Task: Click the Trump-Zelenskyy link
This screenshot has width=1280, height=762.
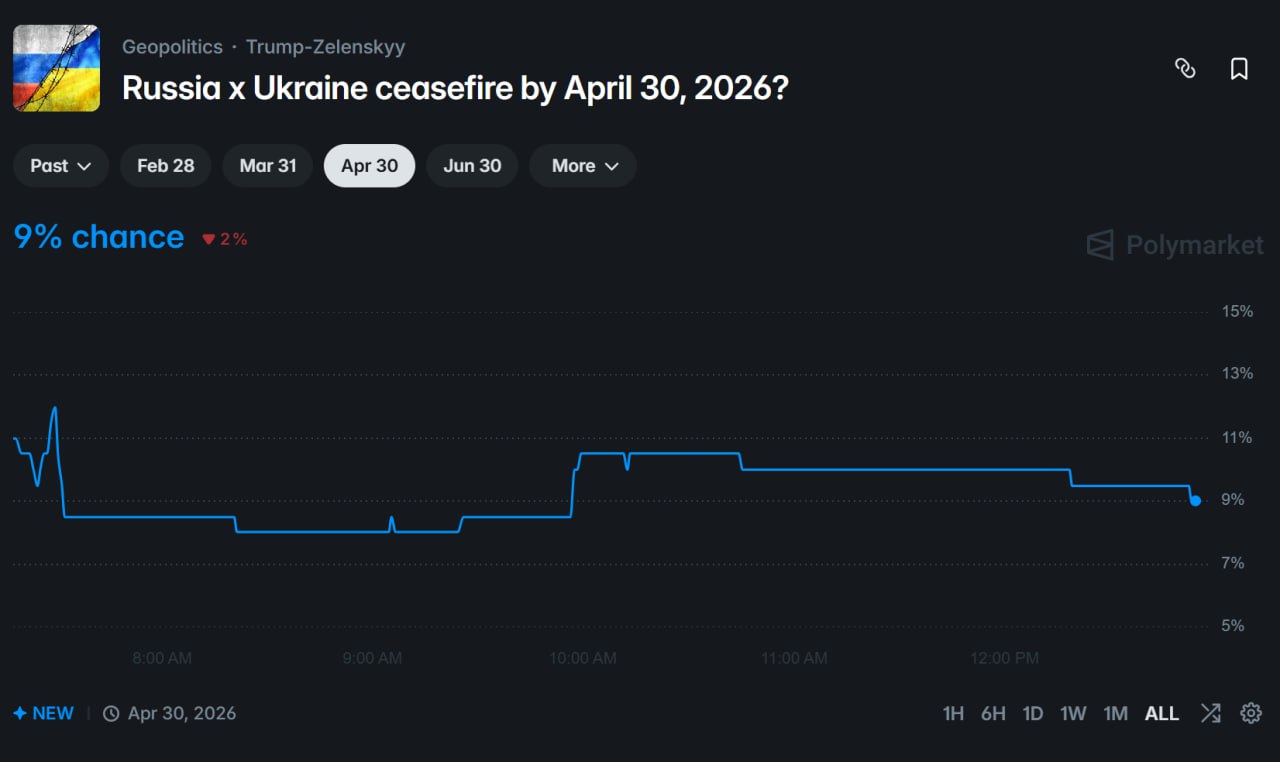Action: (326, 46)
